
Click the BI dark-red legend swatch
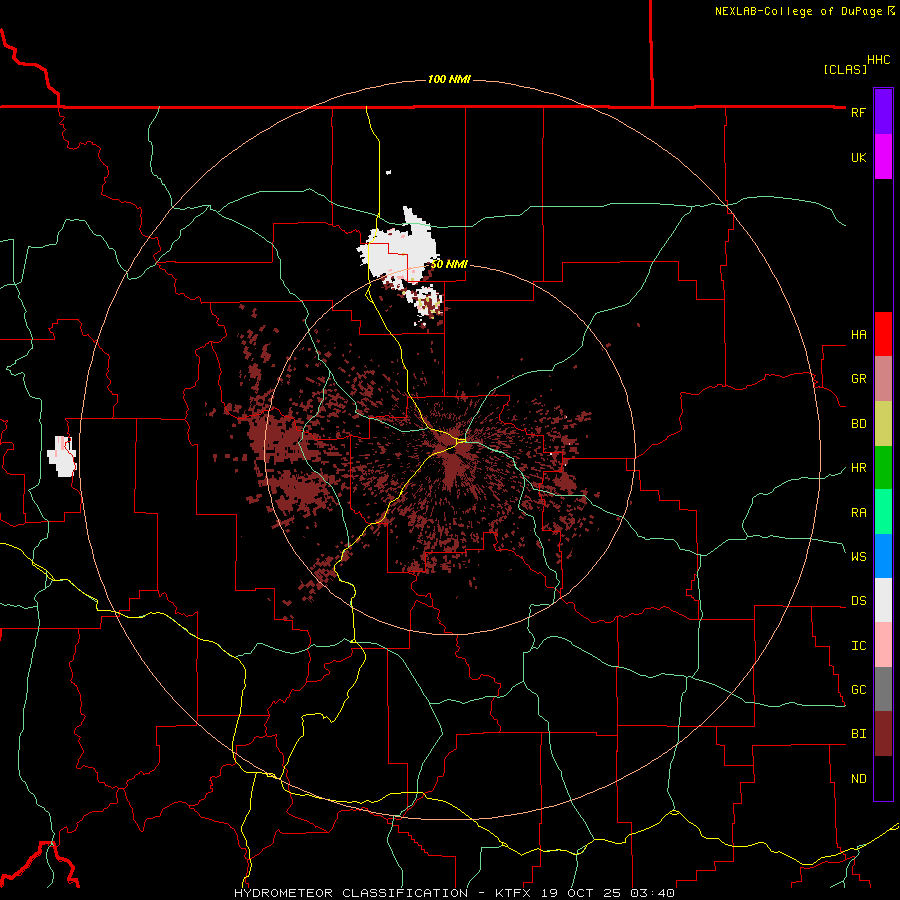(x=883, y=734)
